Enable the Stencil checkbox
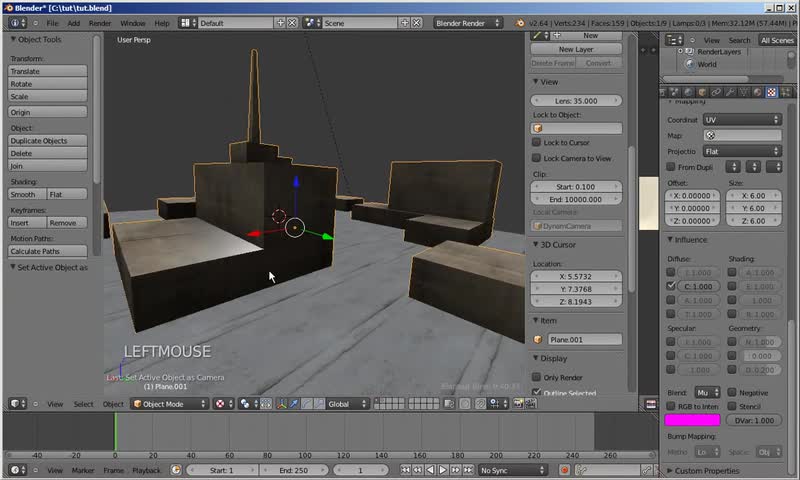Image resolution: width=800 pixels, height=480 pixels. (x=732, y=406)
